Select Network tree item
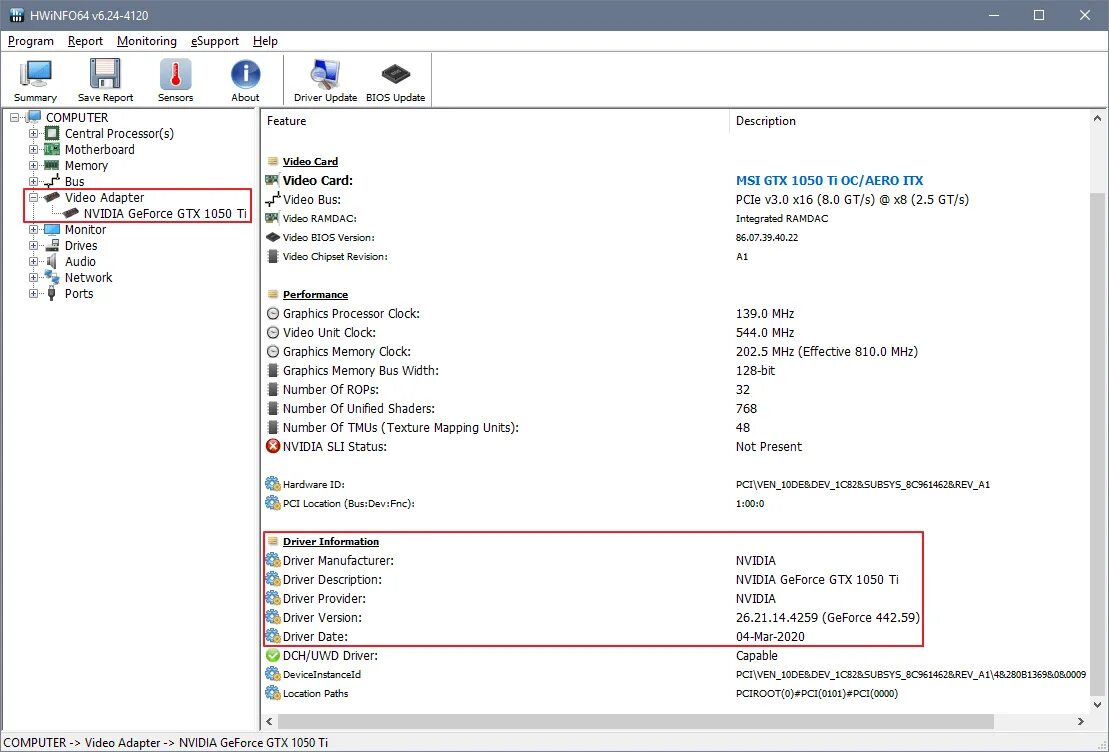Image resolution: width=1109 pixels, height=752 pixels. [x=88, y=278]
